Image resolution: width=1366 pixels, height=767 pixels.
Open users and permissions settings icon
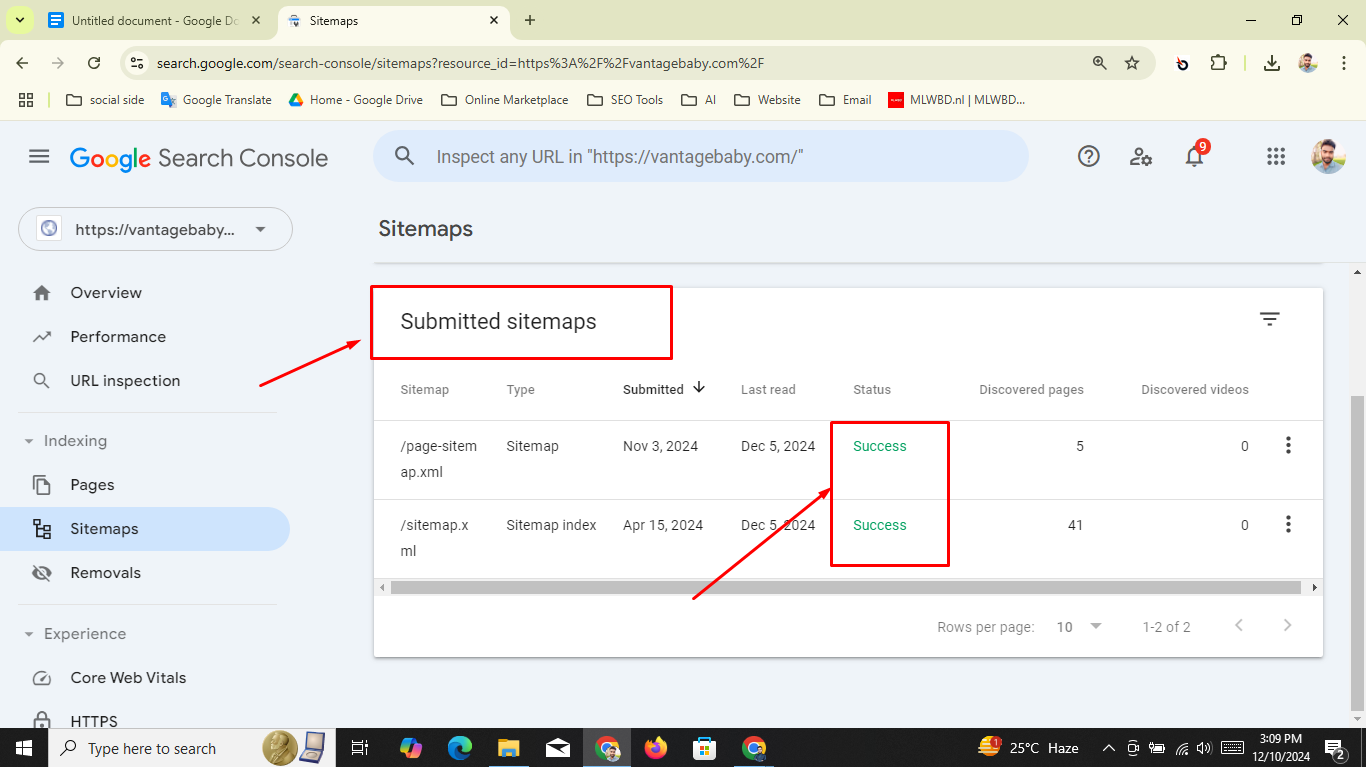[x=1141, y=156]
